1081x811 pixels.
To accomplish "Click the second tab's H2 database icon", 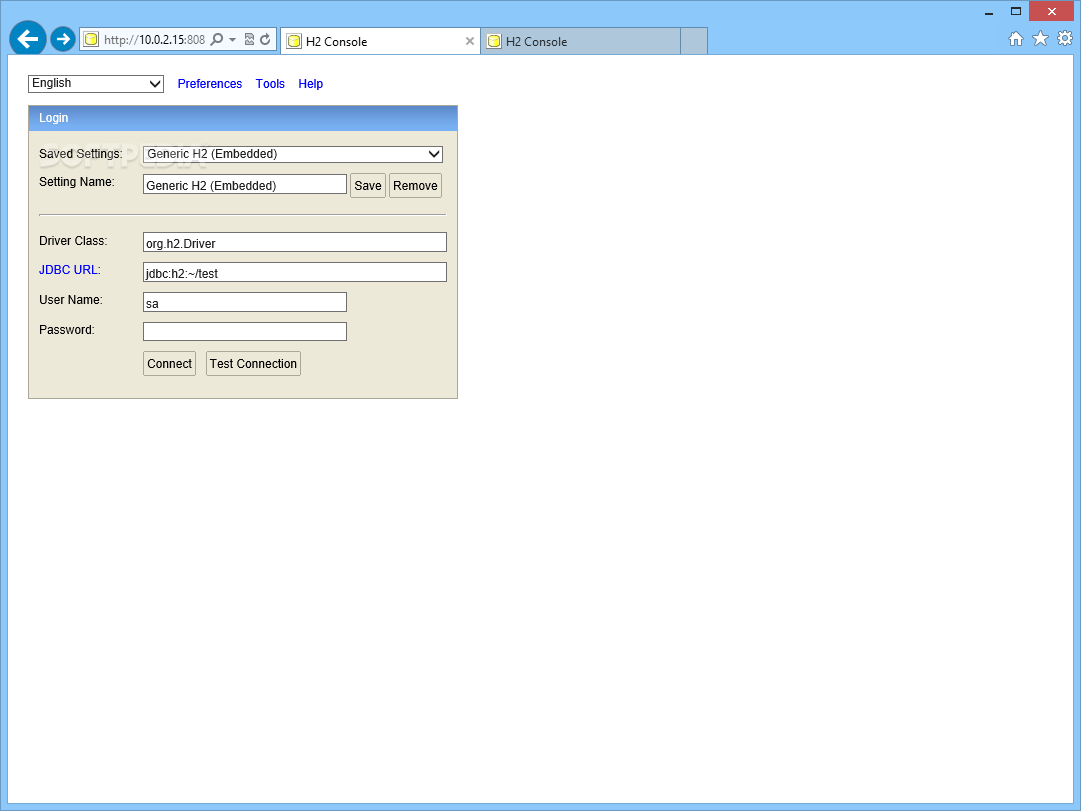I will pos(494,41).
